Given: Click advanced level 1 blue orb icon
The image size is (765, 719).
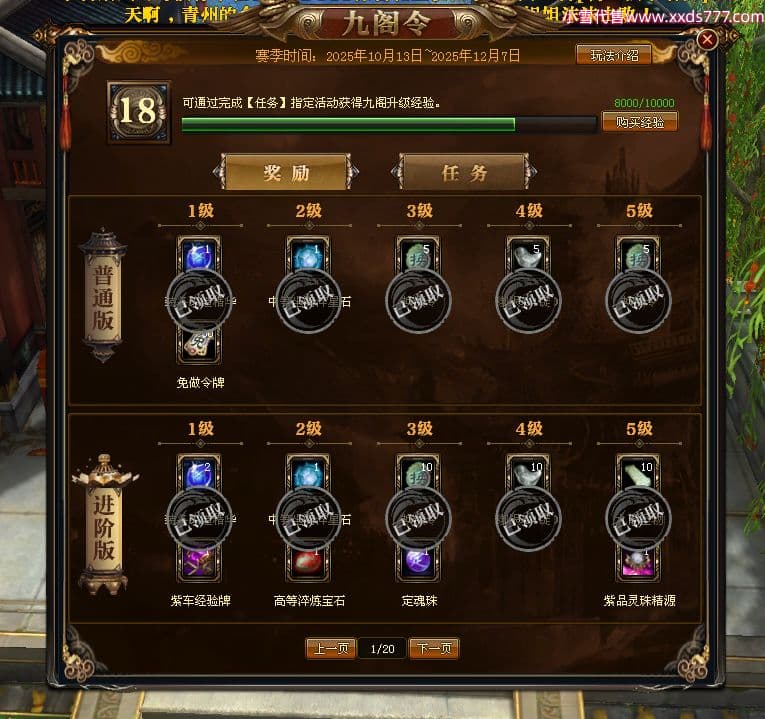Looking at the screenshot, I should click(199, 475).
